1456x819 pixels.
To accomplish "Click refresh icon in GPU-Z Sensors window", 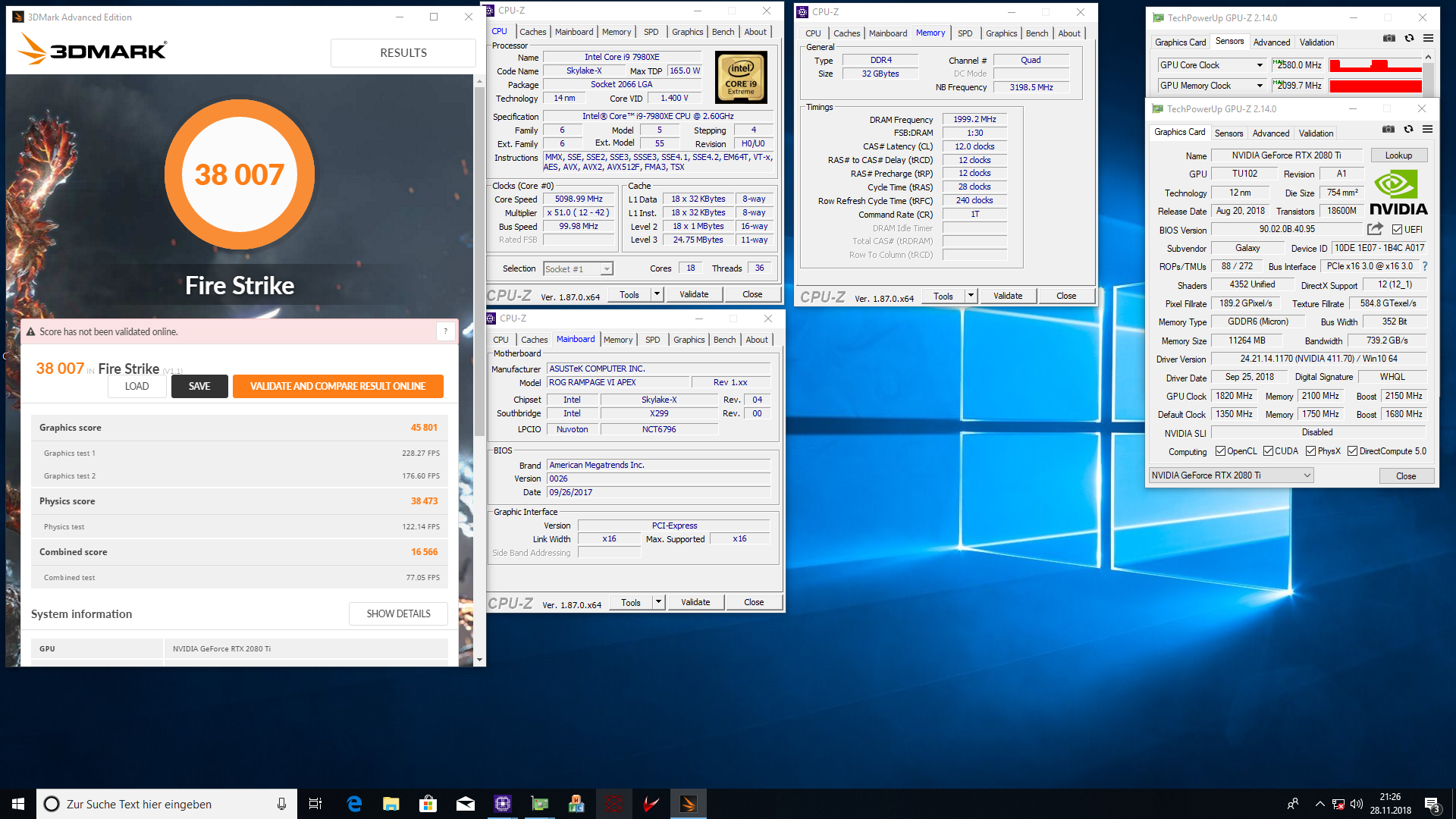I will pos(1409,39).
